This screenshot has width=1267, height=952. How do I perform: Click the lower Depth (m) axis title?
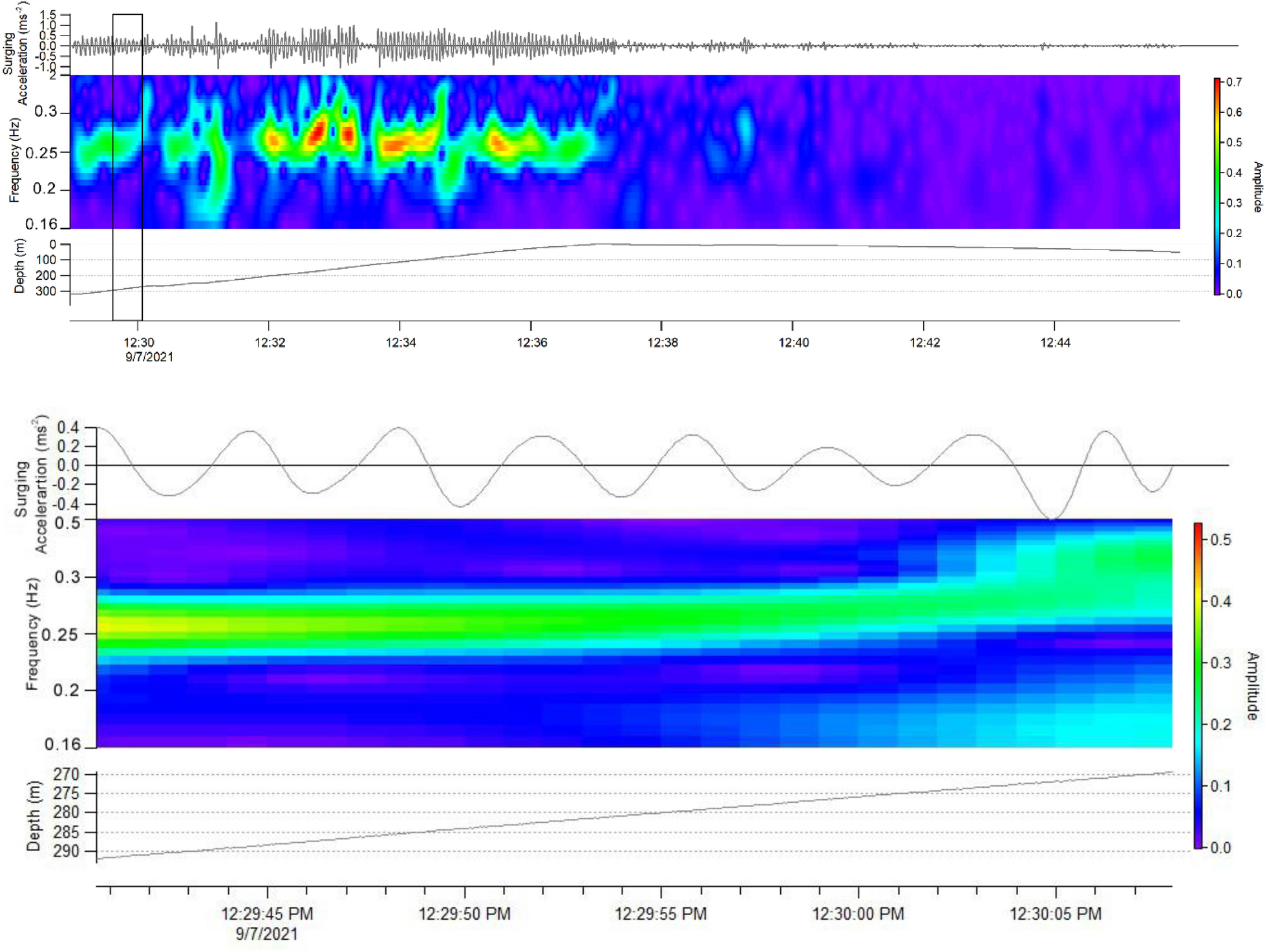point(34,816)
